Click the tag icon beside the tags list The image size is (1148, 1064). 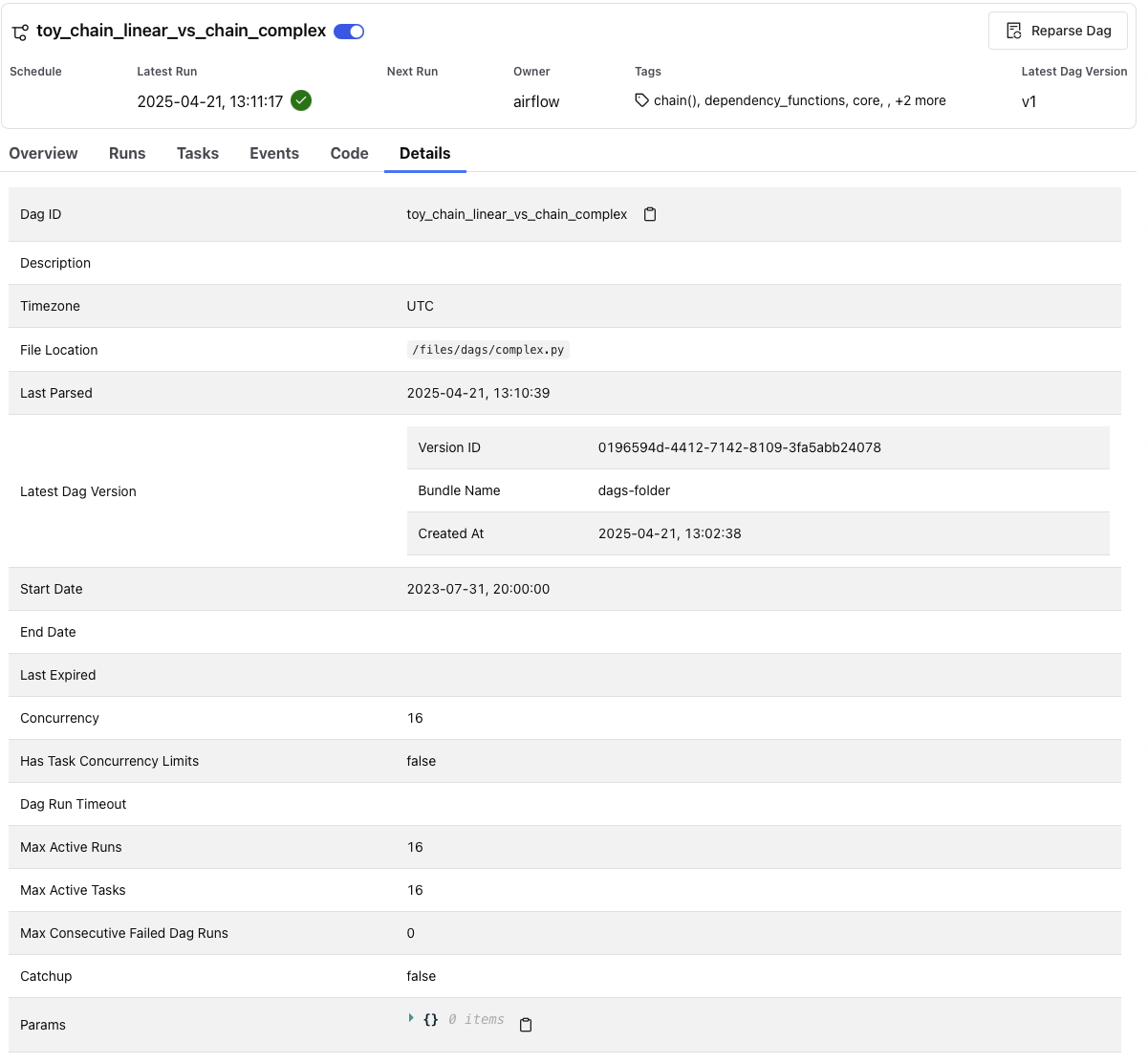642,100
